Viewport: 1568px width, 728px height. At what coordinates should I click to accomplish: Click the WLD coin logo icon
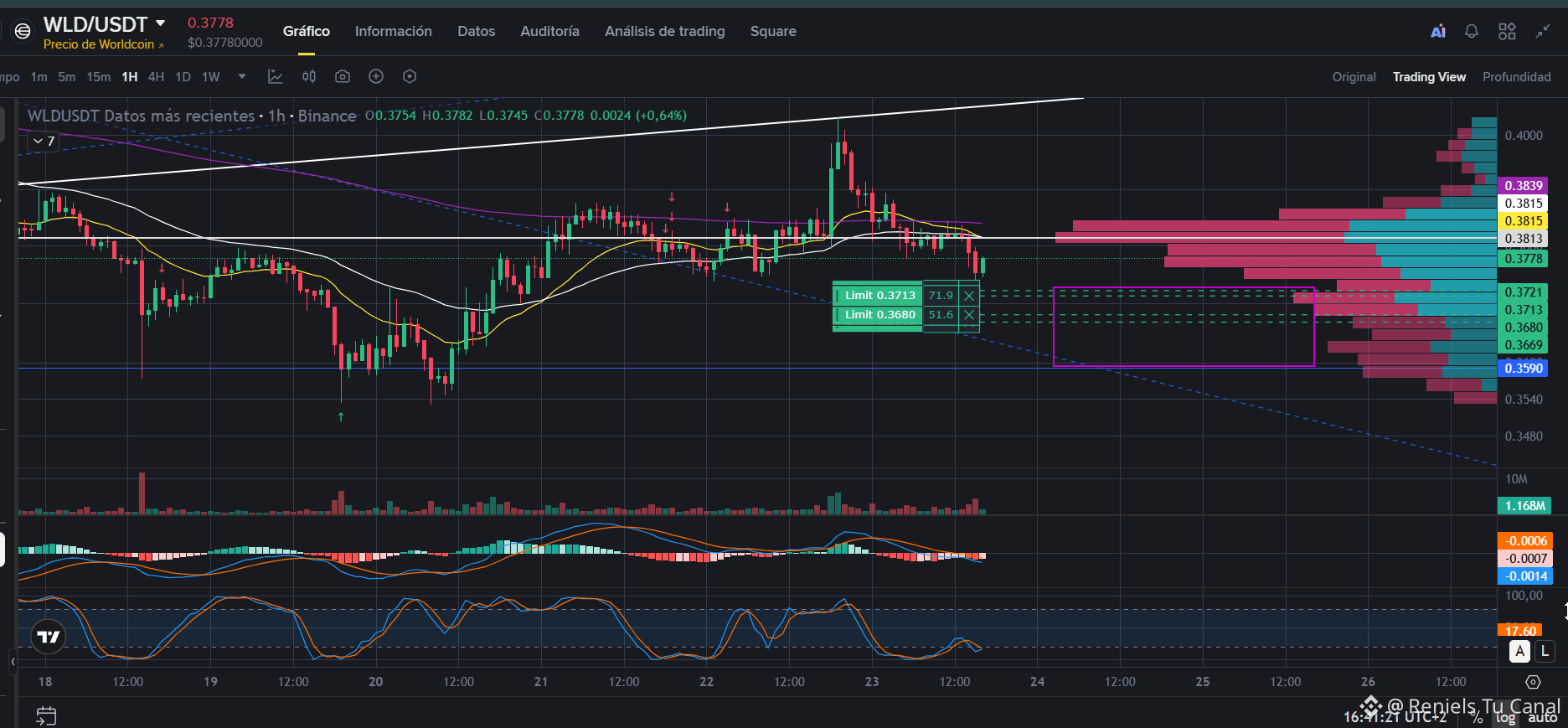(x=23, y=31)
